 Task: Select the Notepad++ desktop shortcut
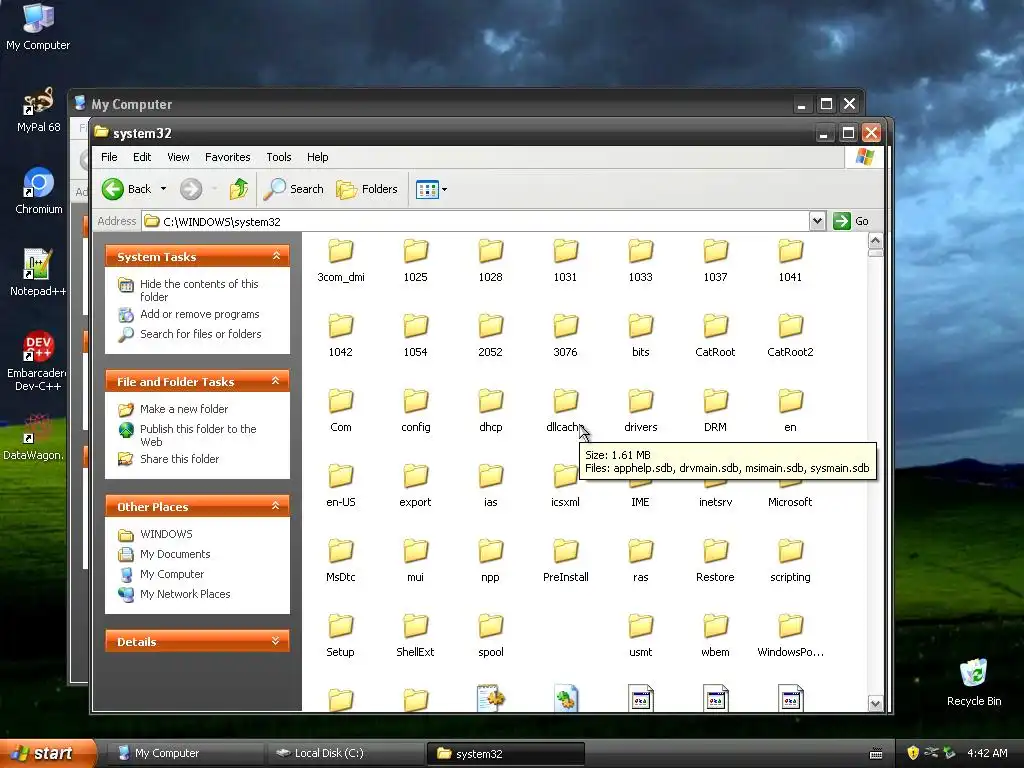click(x=38, y=272)
